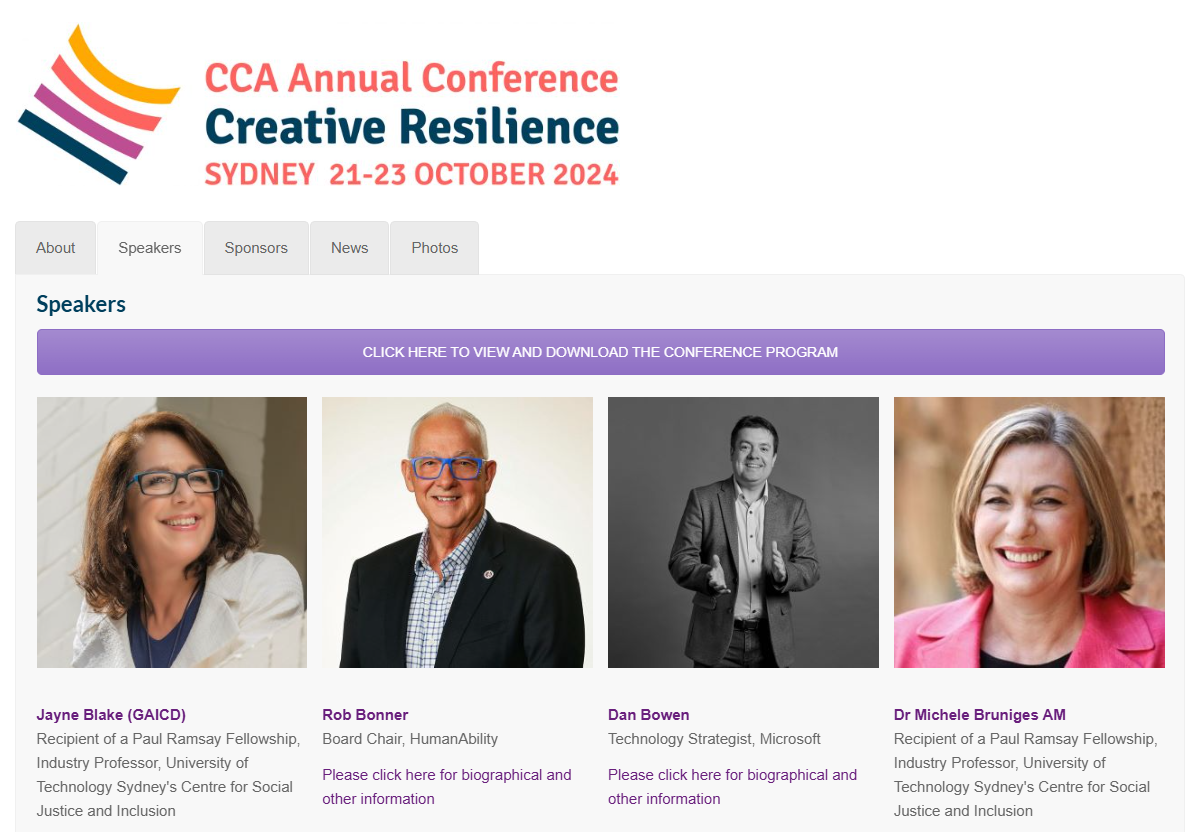
Task: Open Dr Michele Bruniges AM name link
Action: point(979,715)
